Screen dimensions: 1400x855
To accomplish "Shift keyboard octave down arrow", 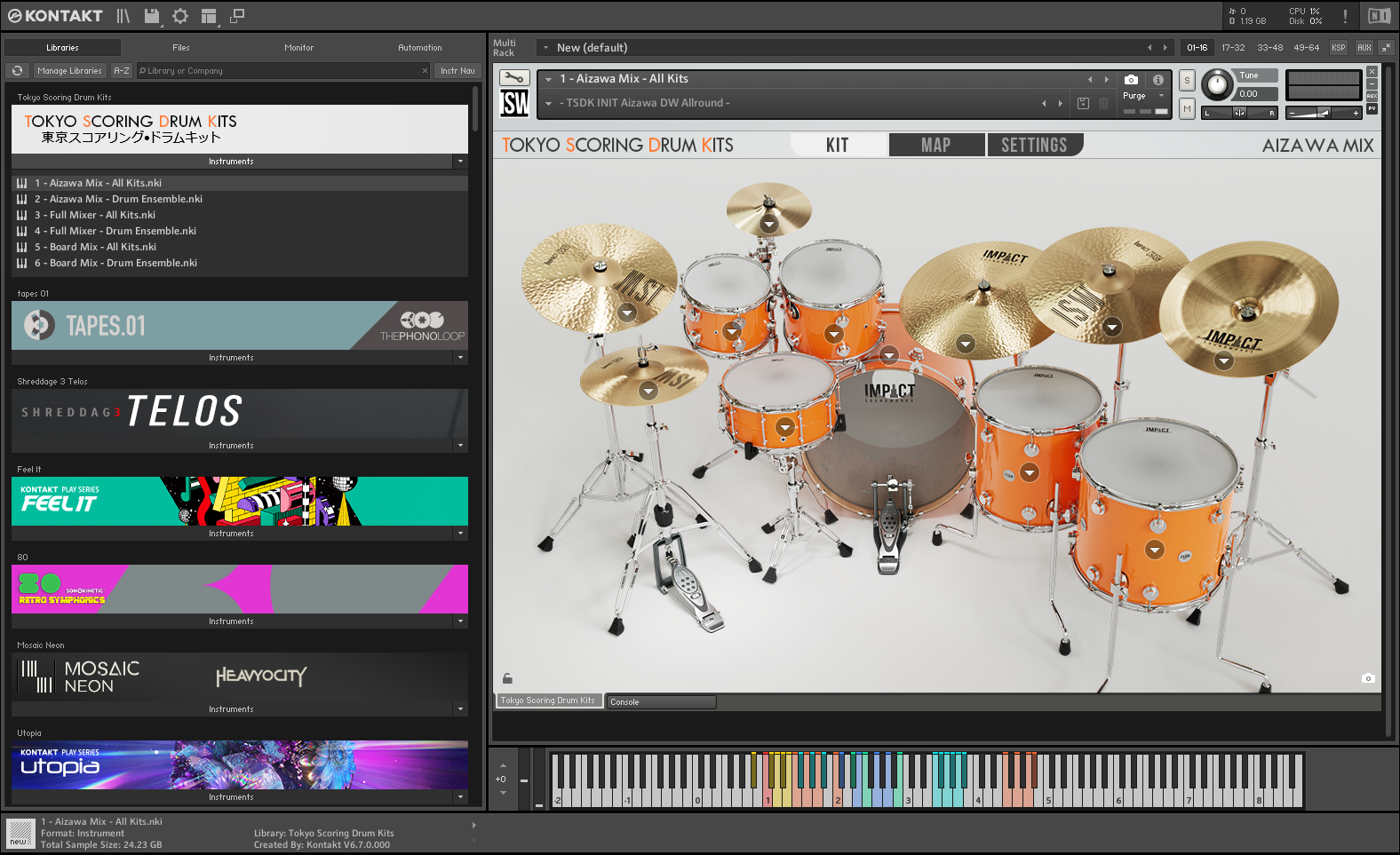I will [503, 793].
